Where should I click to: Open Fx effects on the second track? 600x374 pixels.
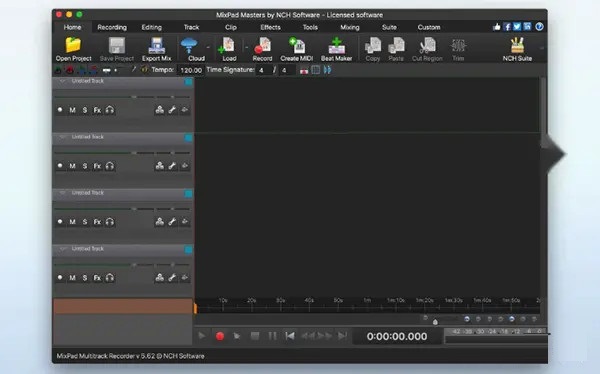click(x=97, y=166)
